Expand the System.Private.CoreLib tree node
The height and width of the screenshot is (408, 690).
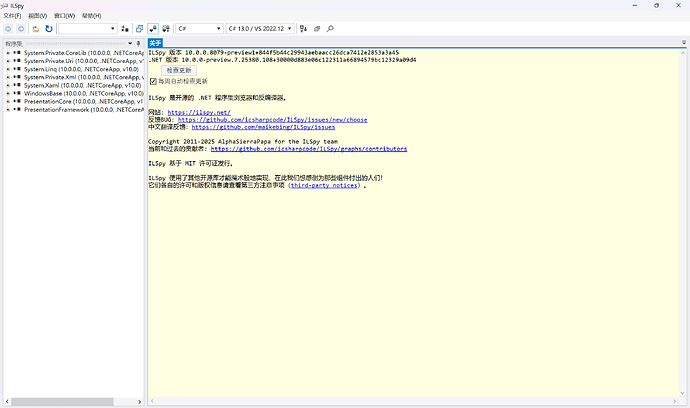pos(8,53)
